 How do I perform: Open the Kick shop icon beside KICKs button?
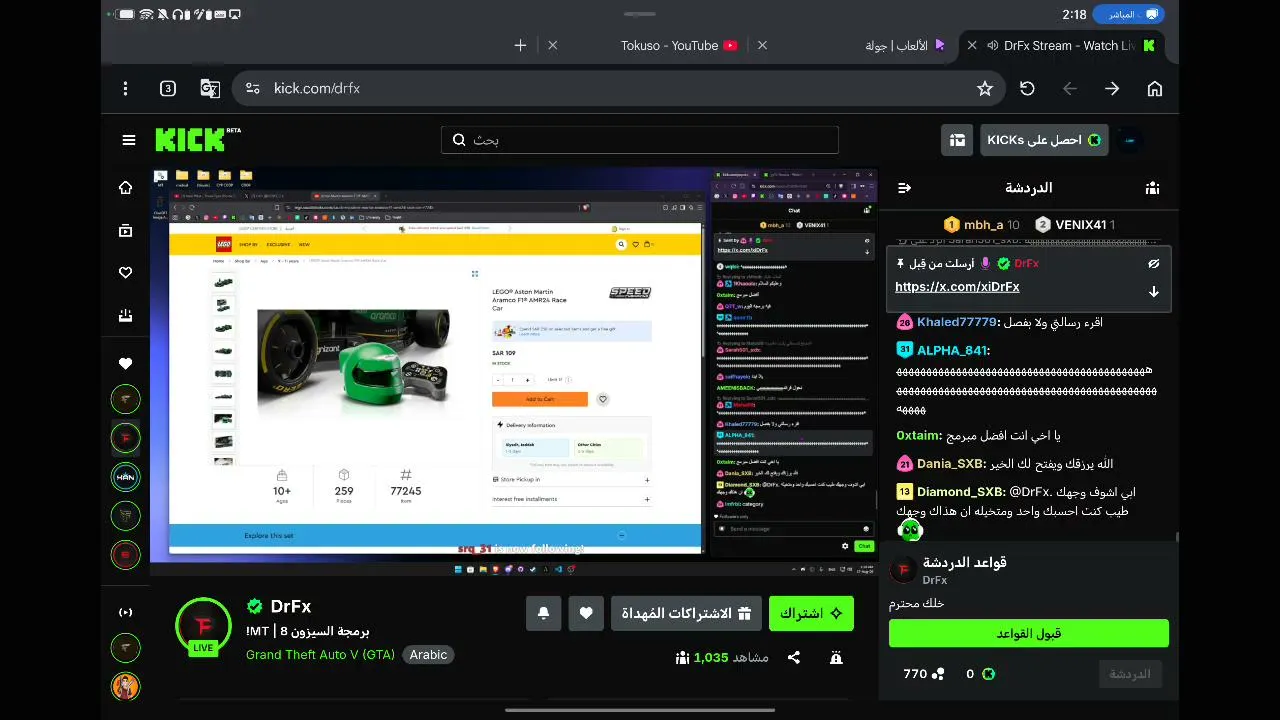click(x=957, y=140)
